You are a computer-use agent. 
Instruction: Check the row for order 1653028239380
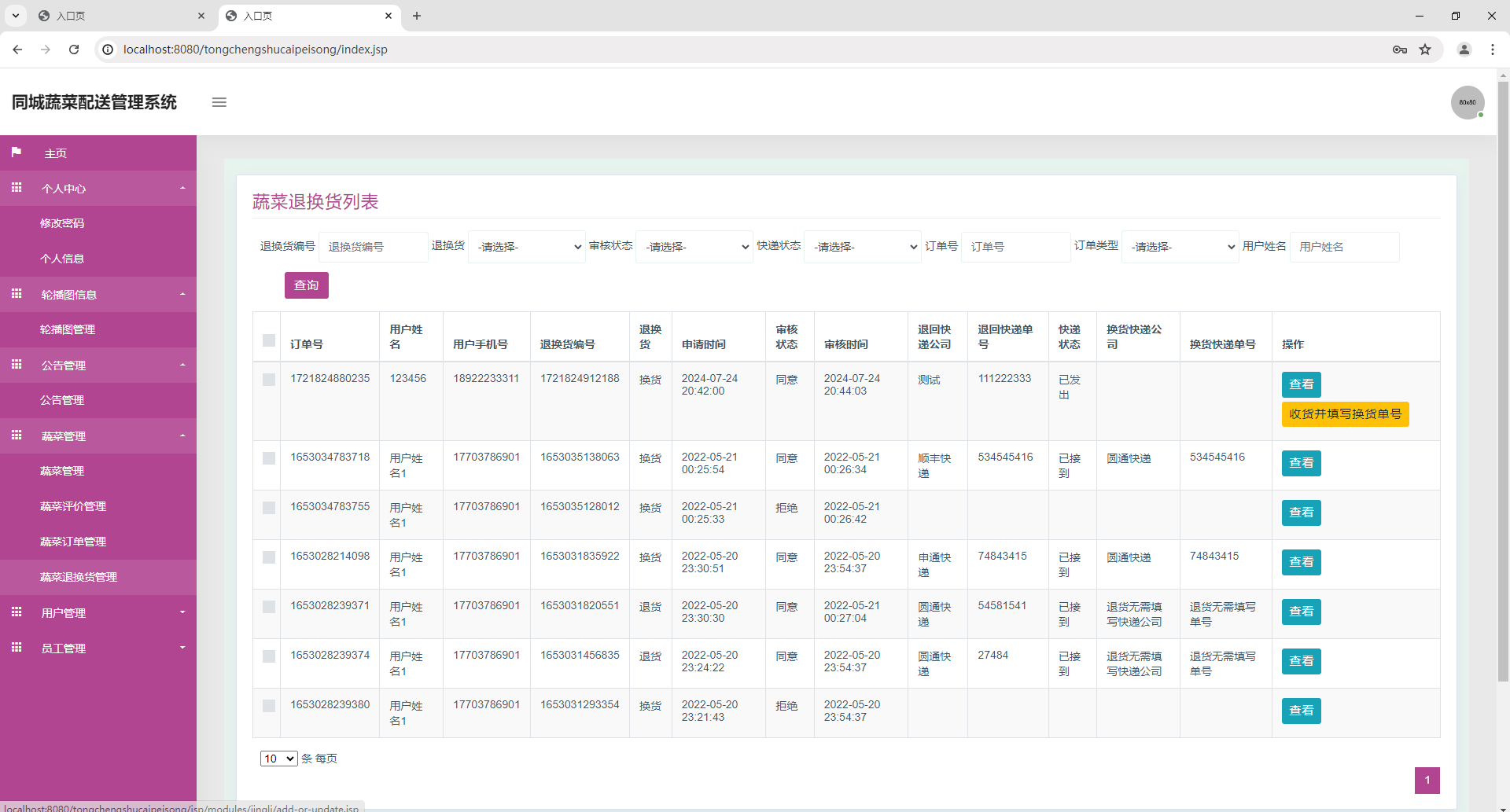[269, 706]
